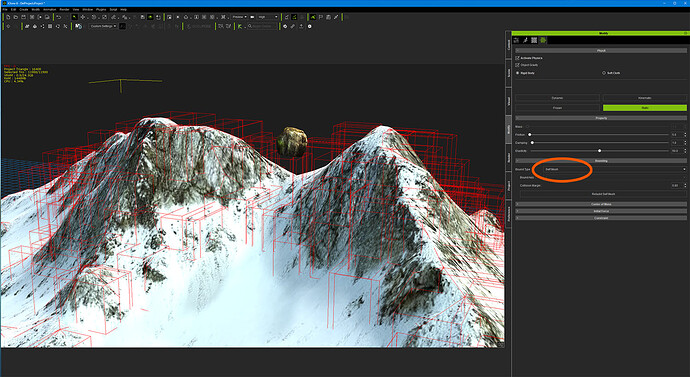Click the upload arrow icon in the second toolbar

pyautogui.click(x=301, y=26)
